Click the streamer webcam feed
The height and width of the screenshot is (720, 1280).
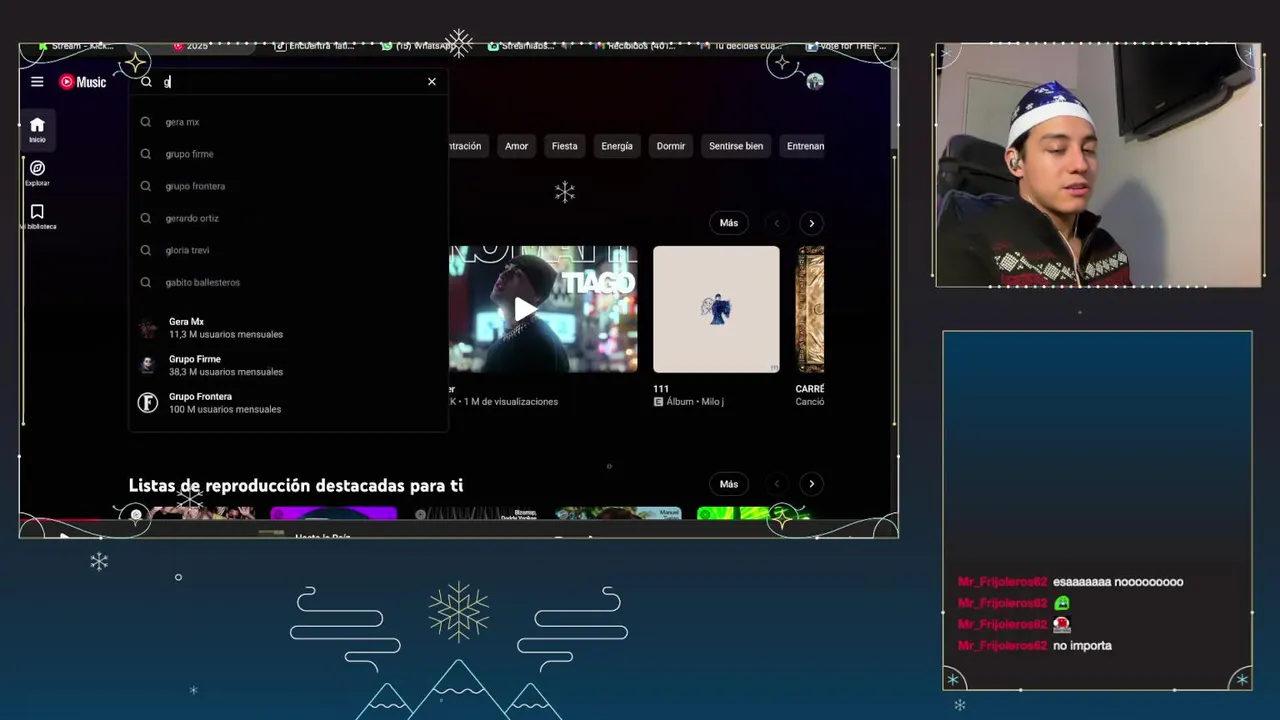(1098, 165)
